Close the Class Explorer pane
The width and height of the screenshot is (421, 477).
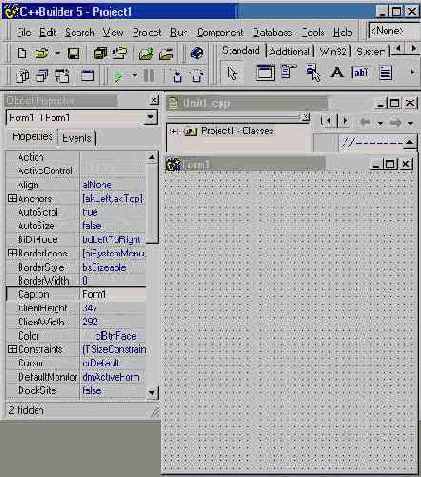pyautogui.click(x=306, y=117)
